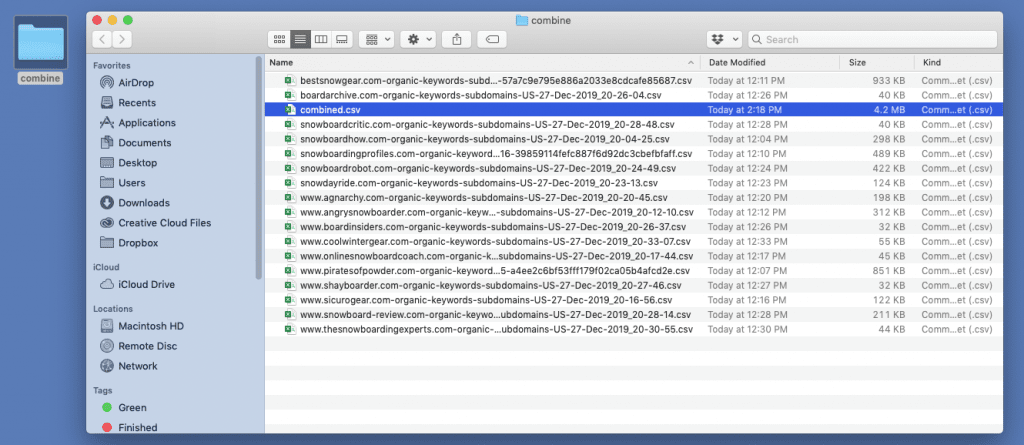Switch Finder to list view

coord(300,39)
